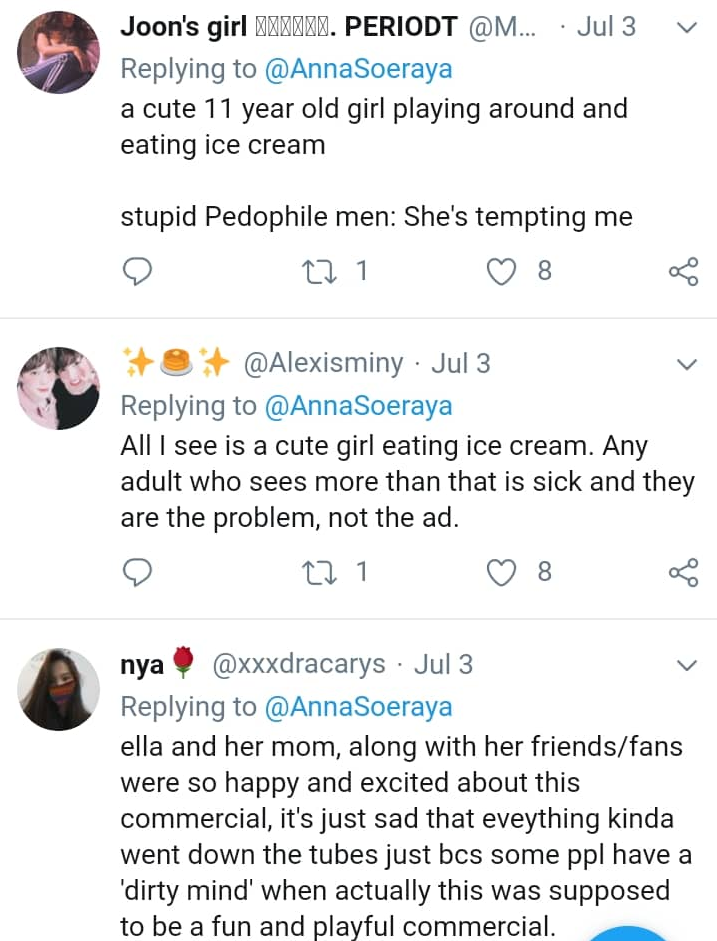Image resolution: width=717 pixels, height=941 pixels.
Task: Reply to Alexisminy's ice cream tweet
Action: 137,572
